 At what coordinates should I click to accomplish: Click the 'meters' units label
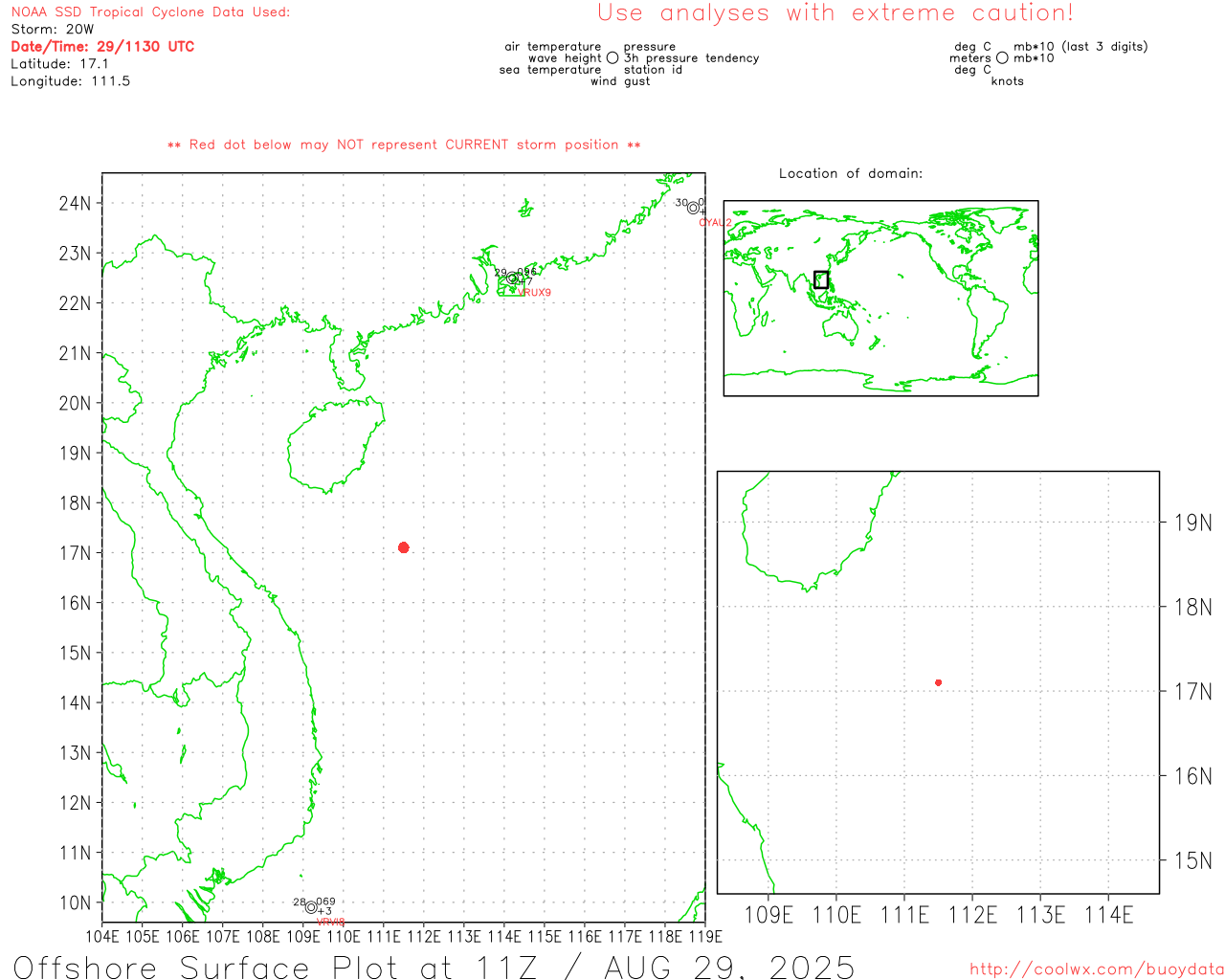[x=970, y=57]
